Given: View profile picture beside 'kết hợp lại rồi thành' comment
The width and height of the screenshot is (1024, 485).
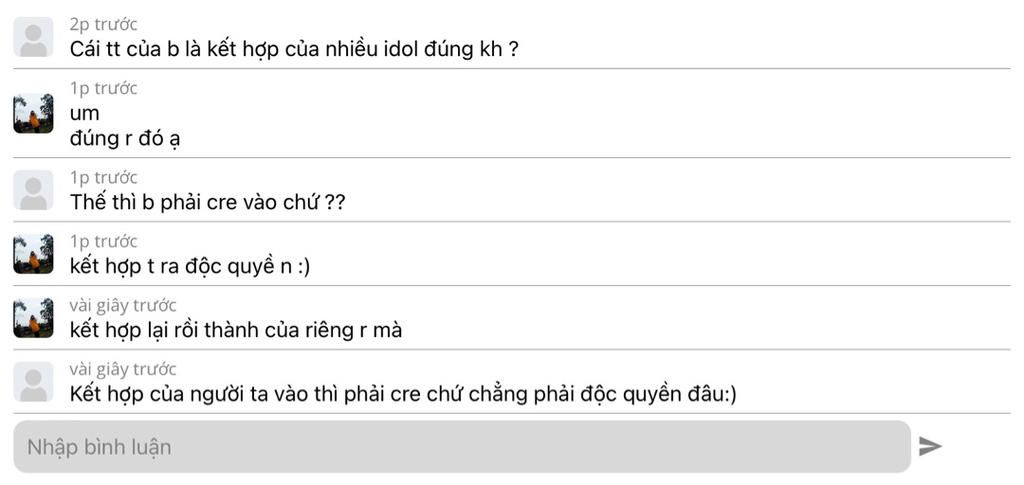Looking at the screenshot, I should click(33, 318).
